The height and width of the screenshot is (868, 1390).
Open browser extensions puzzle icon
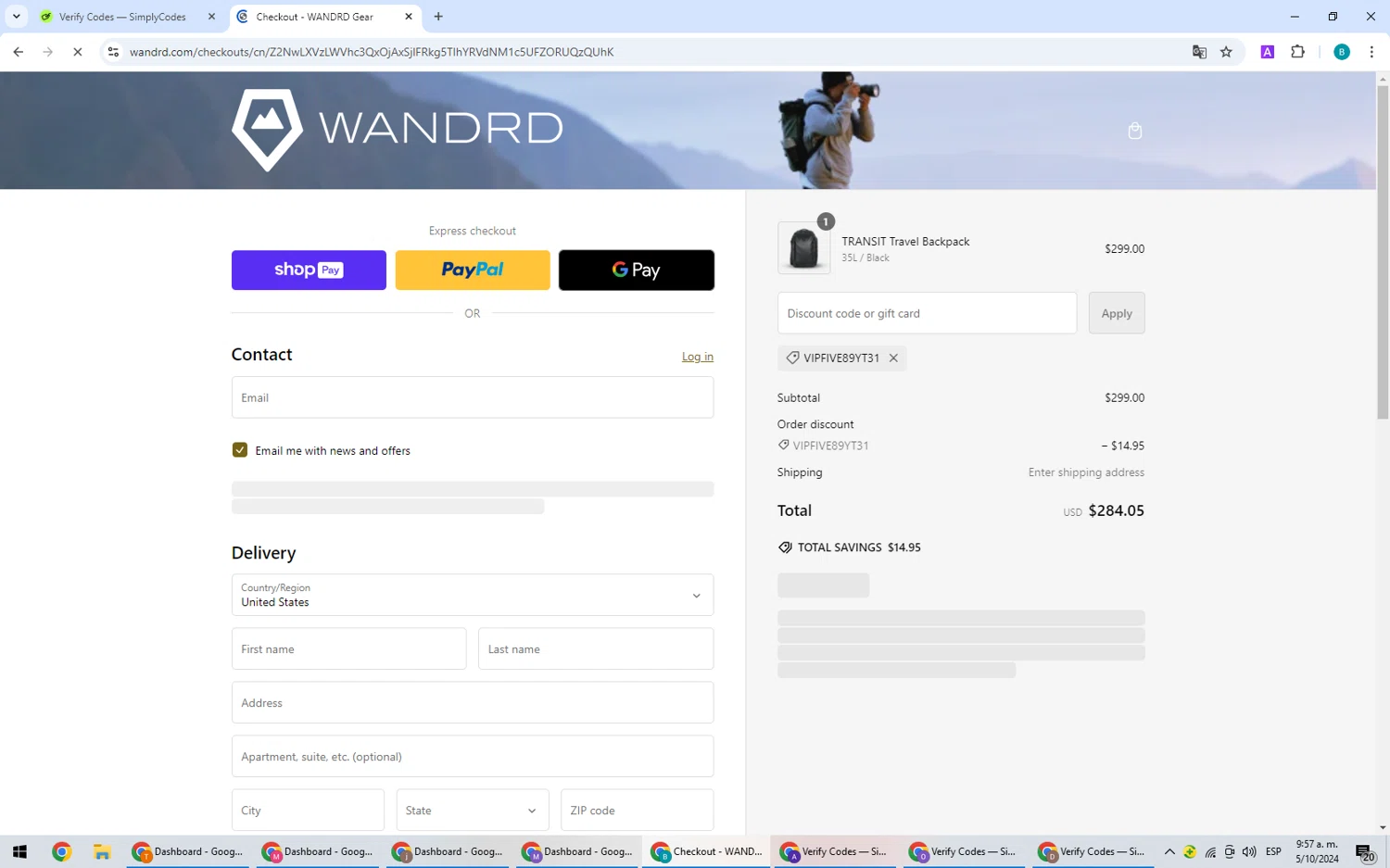tap(1297, 52)
